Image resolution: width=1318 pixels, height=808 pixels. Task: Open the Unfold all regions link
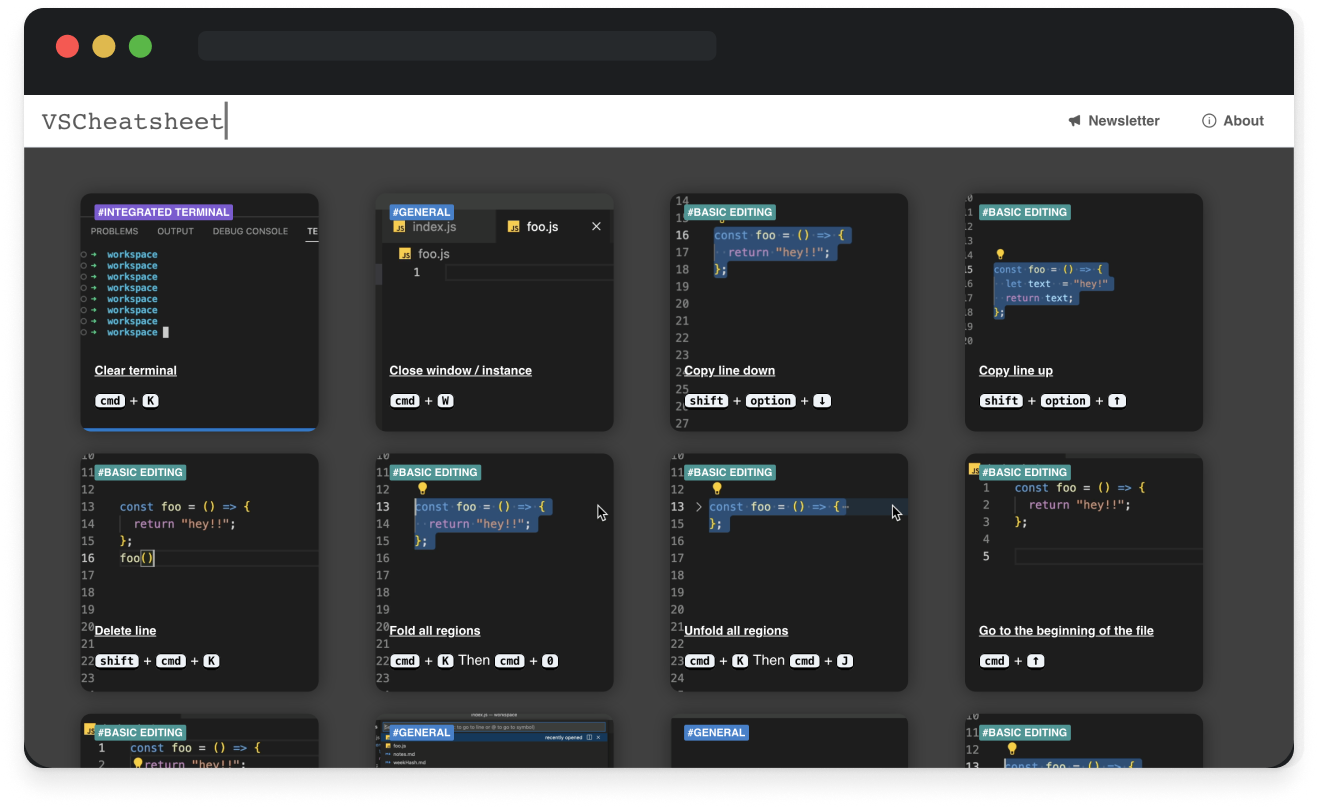point(737,631)
